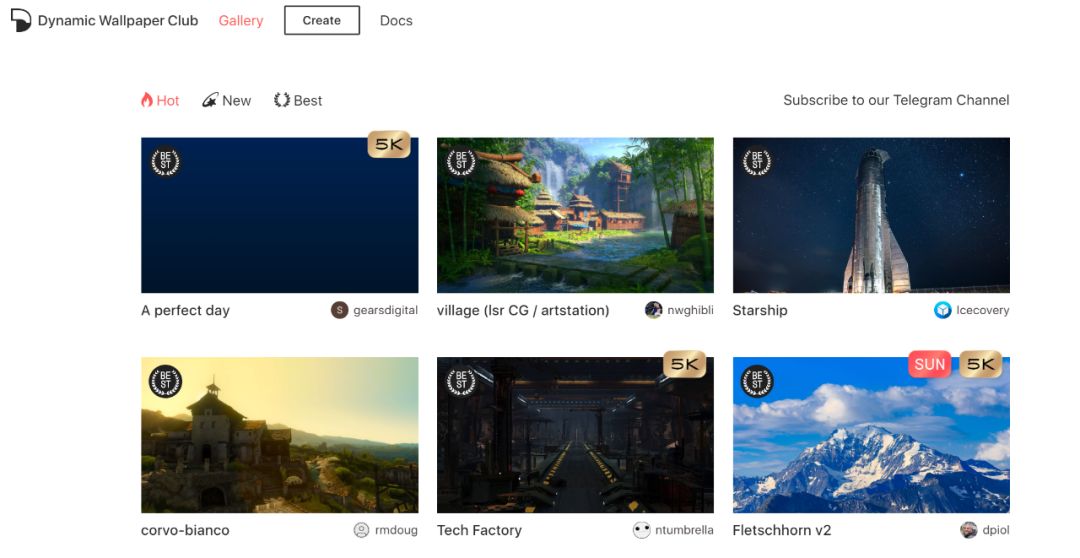Open village wallpaper thumbnail
The height and width of the screenshot is (558, 1080).
tap(575, 216)
